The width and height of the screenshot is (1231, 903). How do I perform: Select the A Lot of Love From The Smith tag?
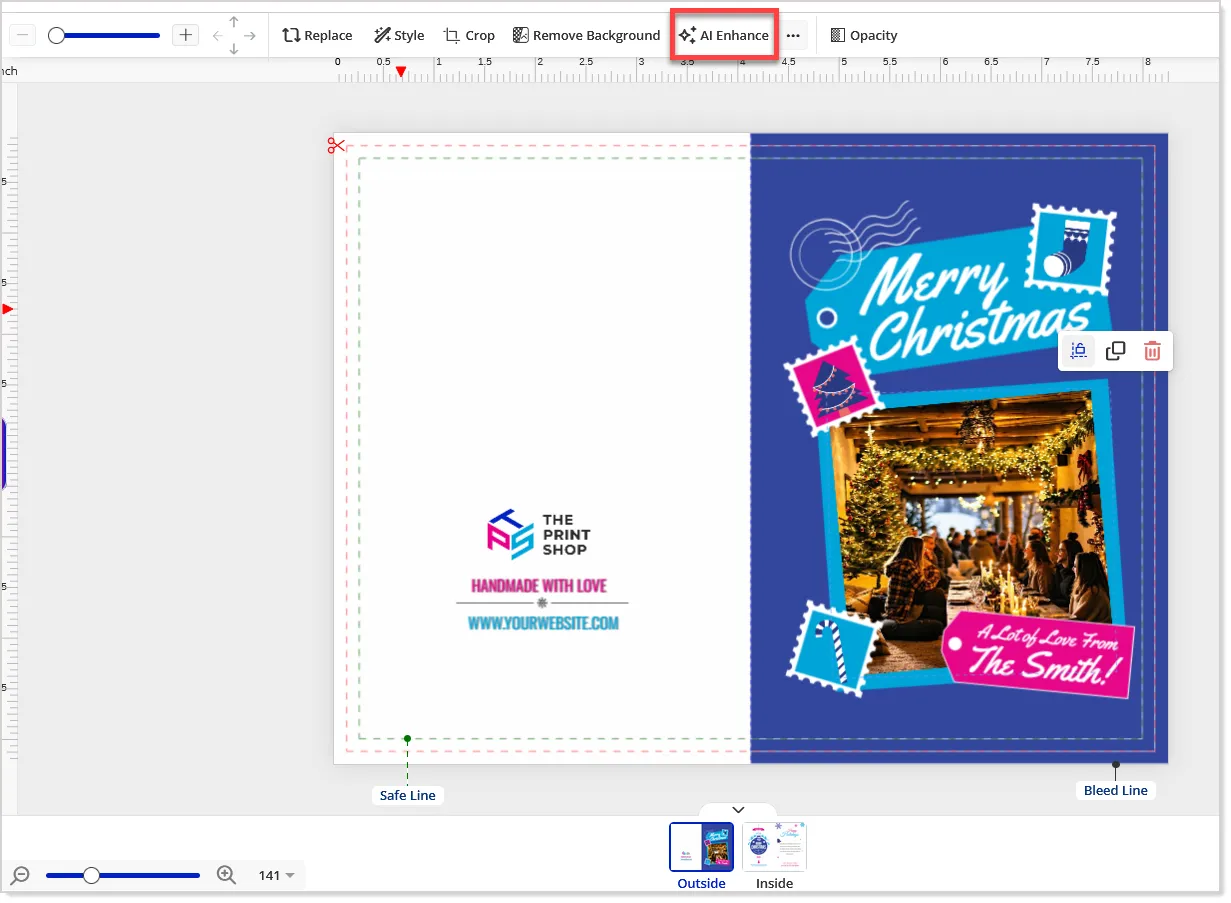click(x=1040, y=653)
